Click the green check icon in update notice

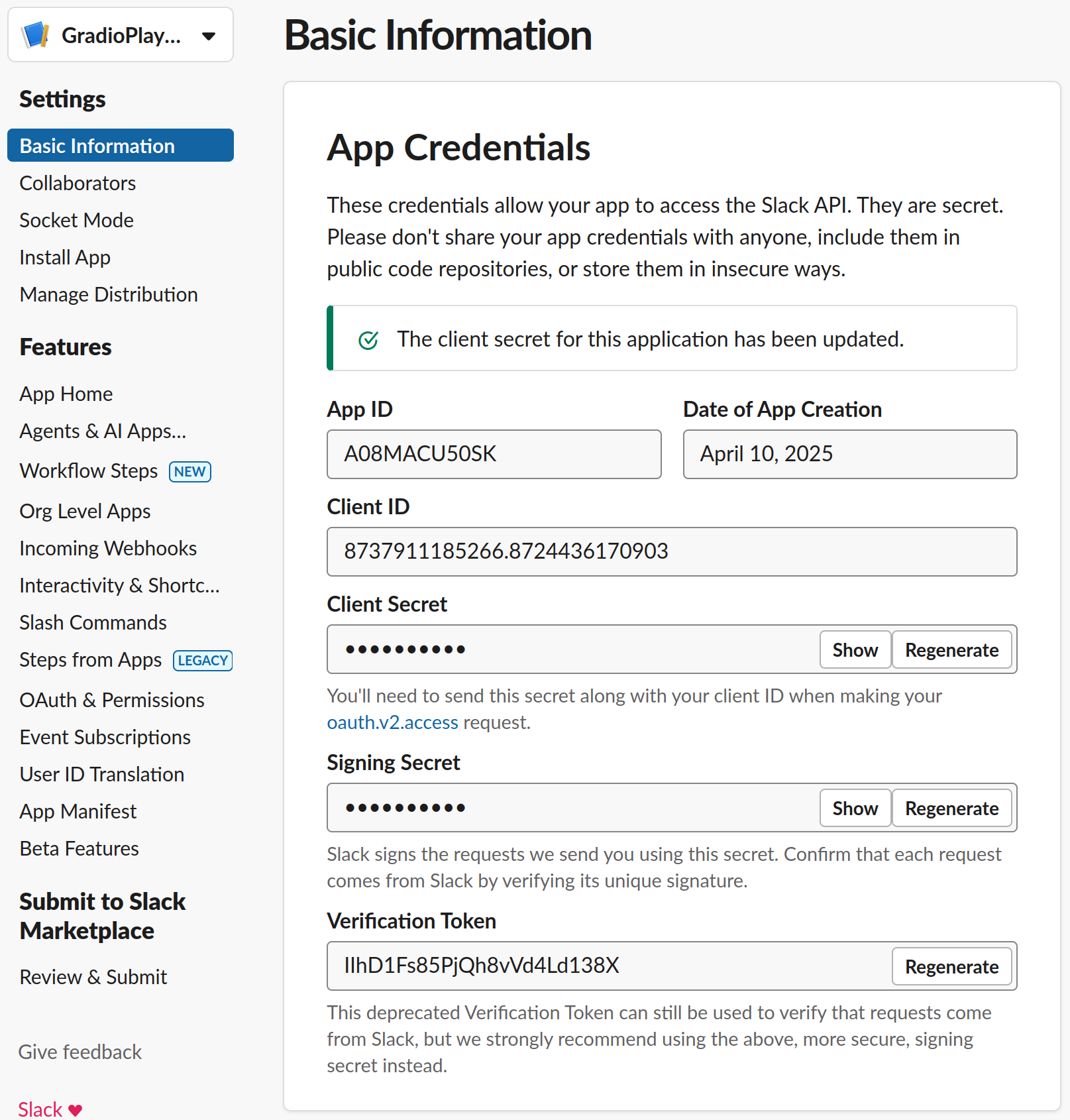point(368,340)
